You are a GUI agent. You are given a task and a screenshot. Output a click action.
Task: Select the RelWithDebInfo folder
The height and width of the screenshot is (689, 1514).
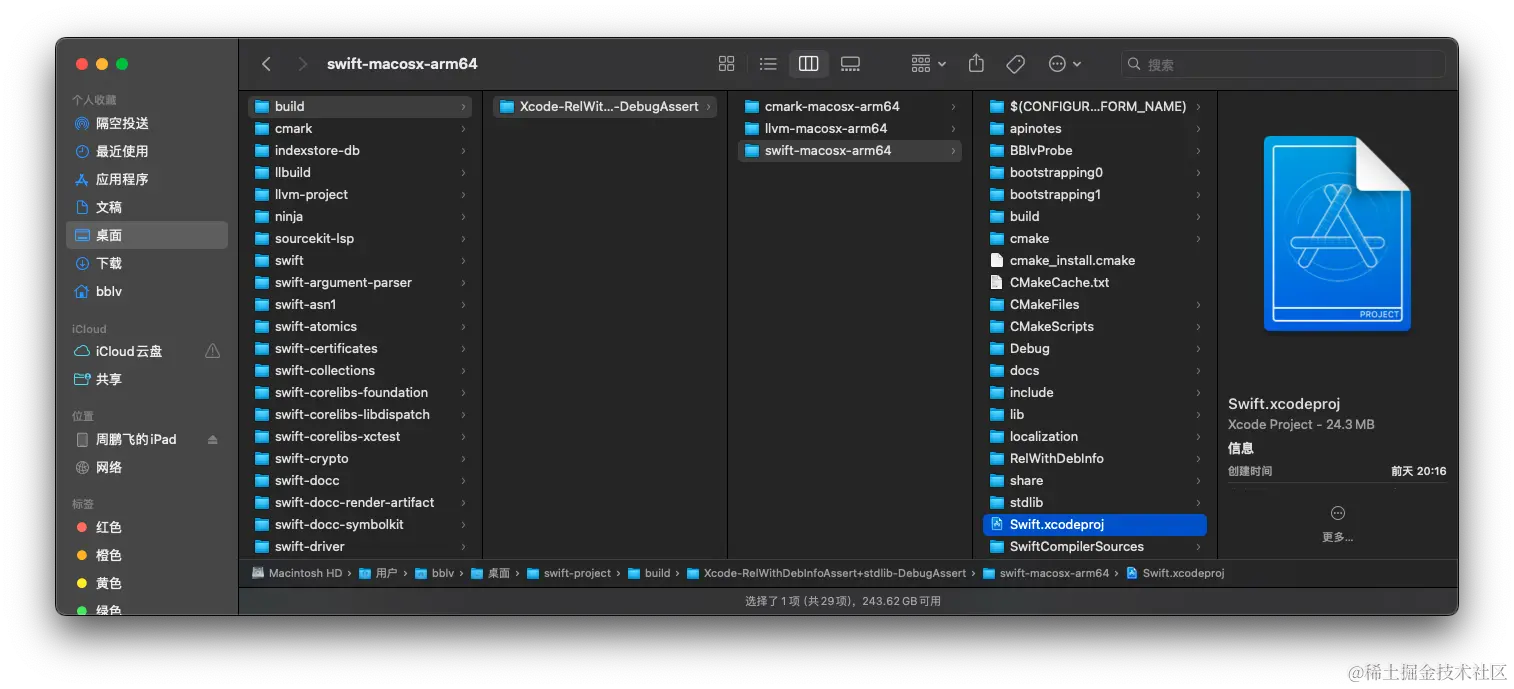point(1095,458)
